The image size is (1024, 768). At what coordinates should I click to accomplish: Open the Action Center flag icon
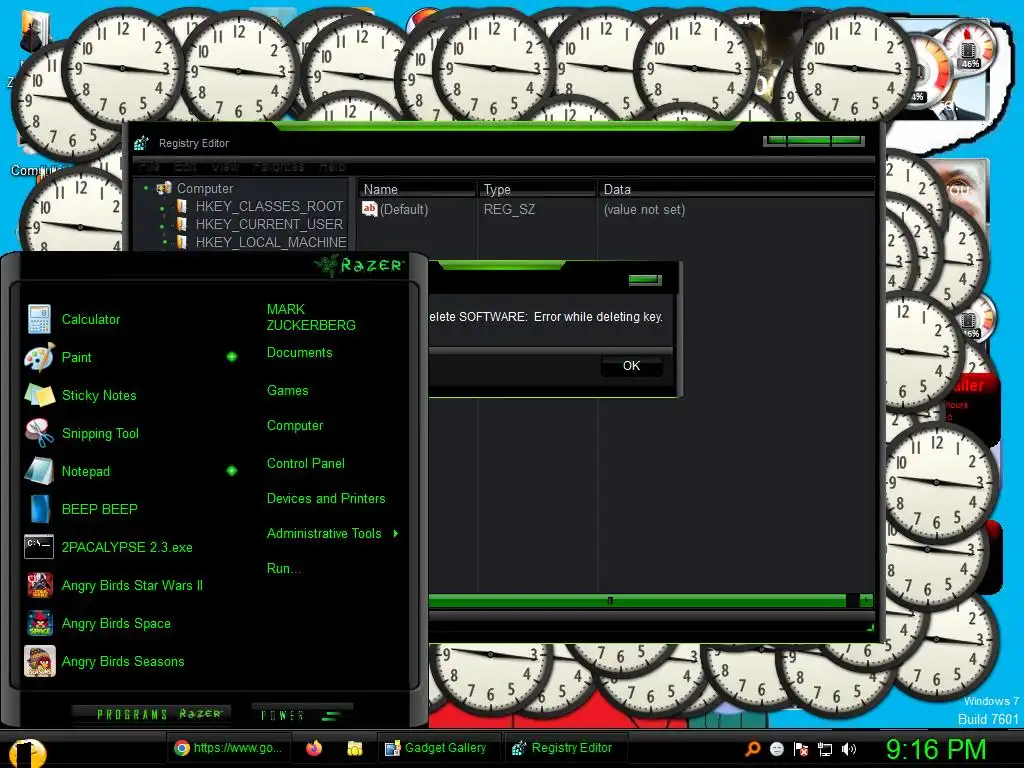pos(801,749)
